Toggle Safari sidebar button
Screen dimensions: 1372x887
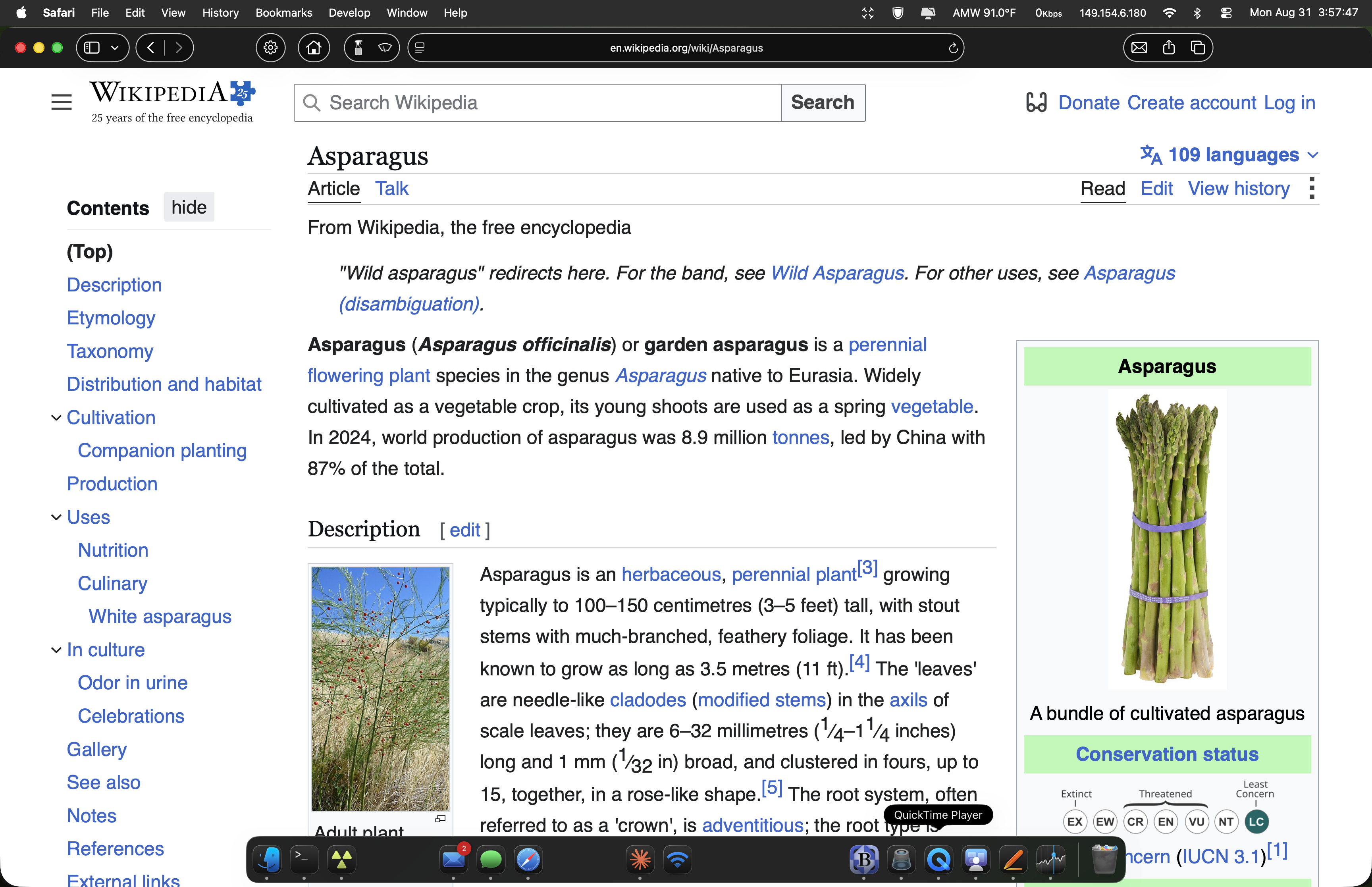(x=92, y=48)
